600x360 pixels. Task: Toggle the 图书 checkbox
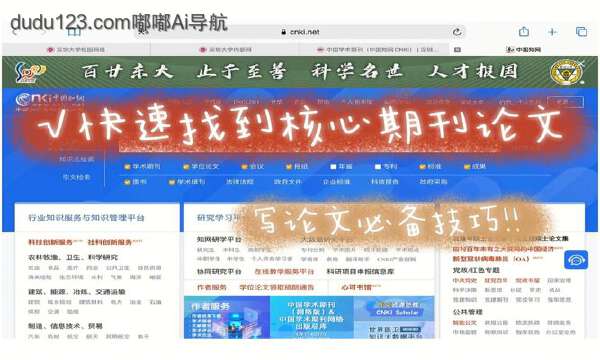(x=127, y=182)
